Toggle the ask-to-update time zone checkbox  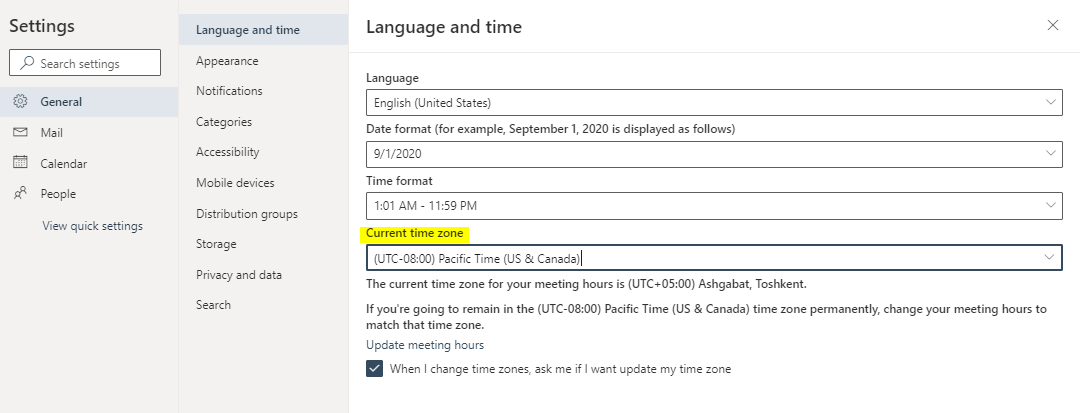coord(374,368)
